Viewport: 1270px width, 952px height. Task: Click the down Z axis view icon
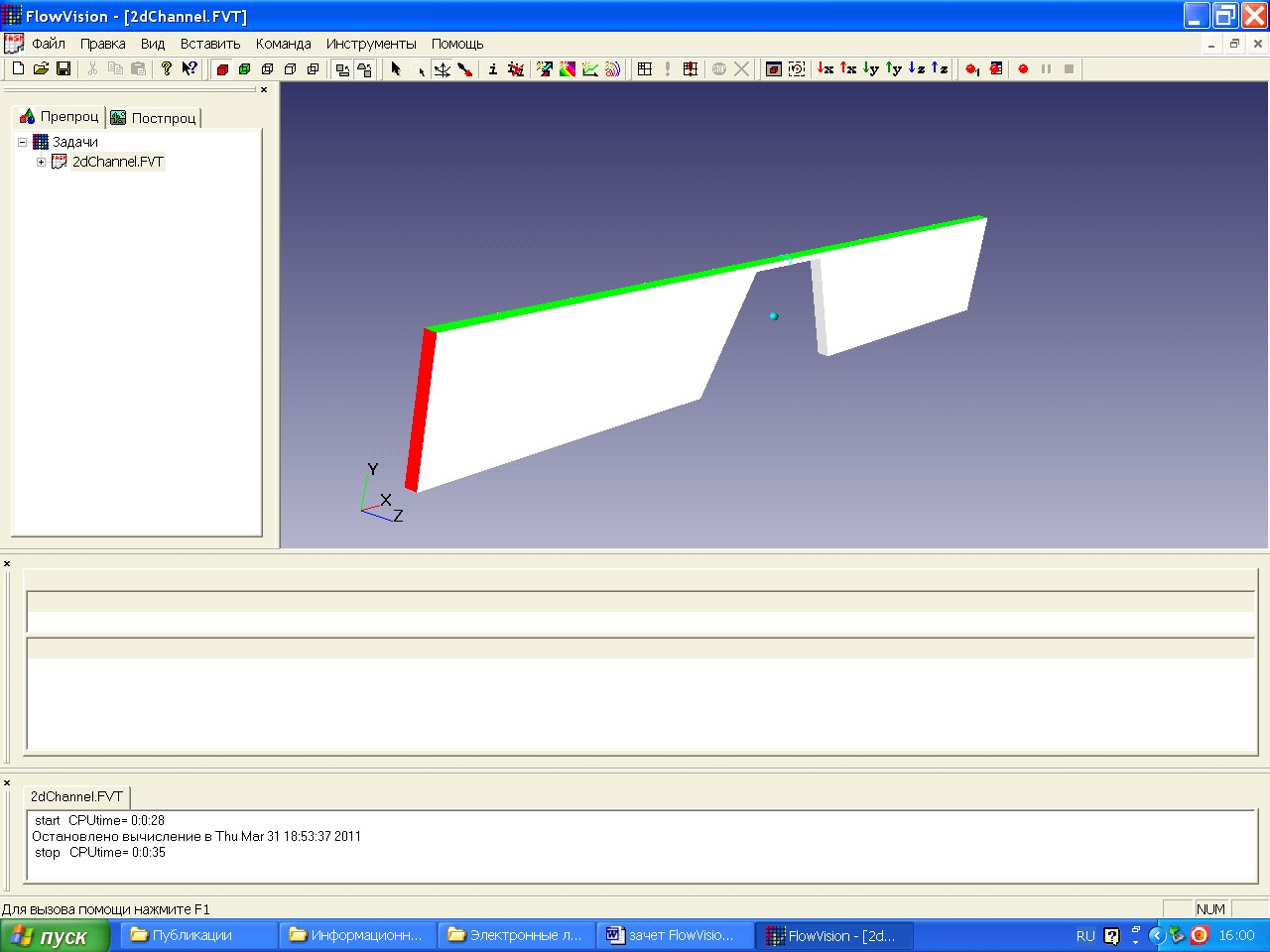917,68
